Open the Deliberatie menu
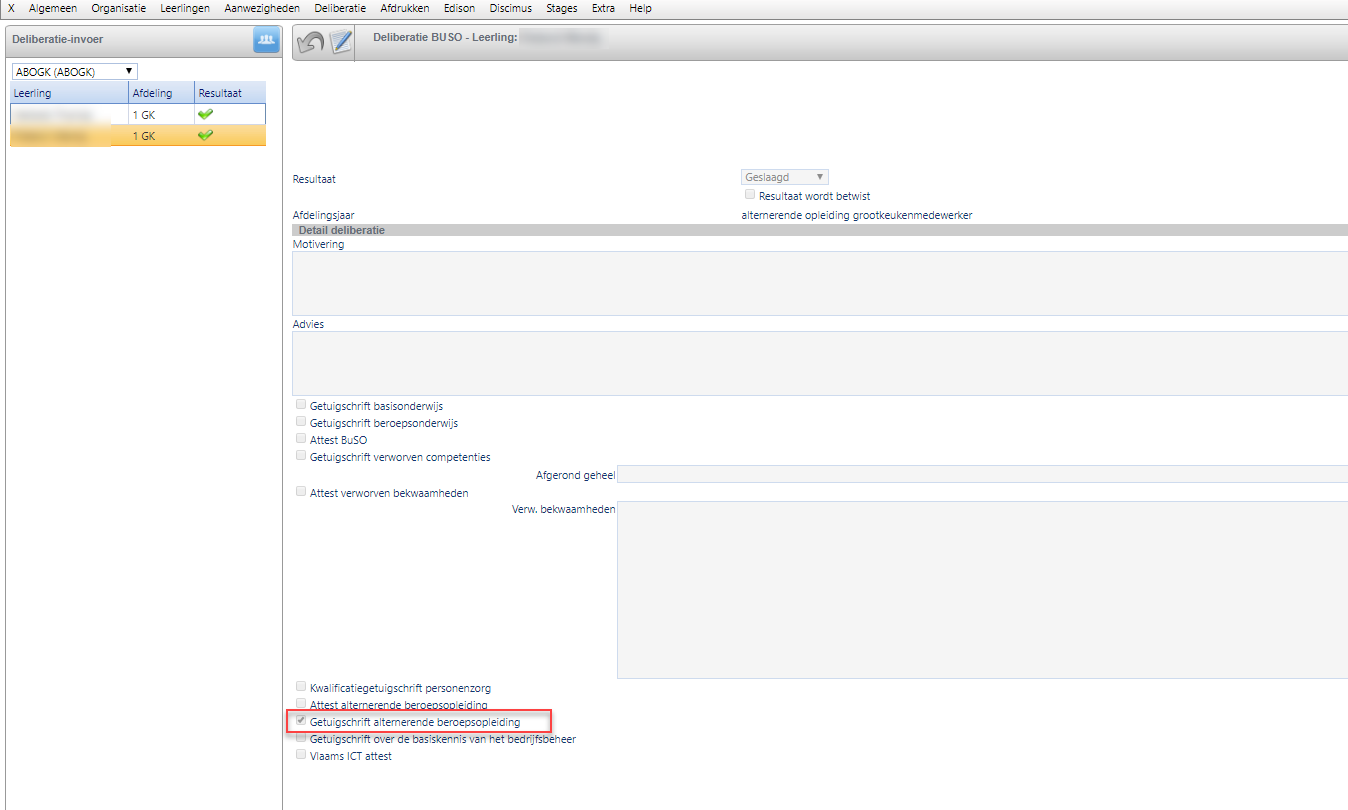The height and width of the screenshot is (810, 1348). point(339,8)
